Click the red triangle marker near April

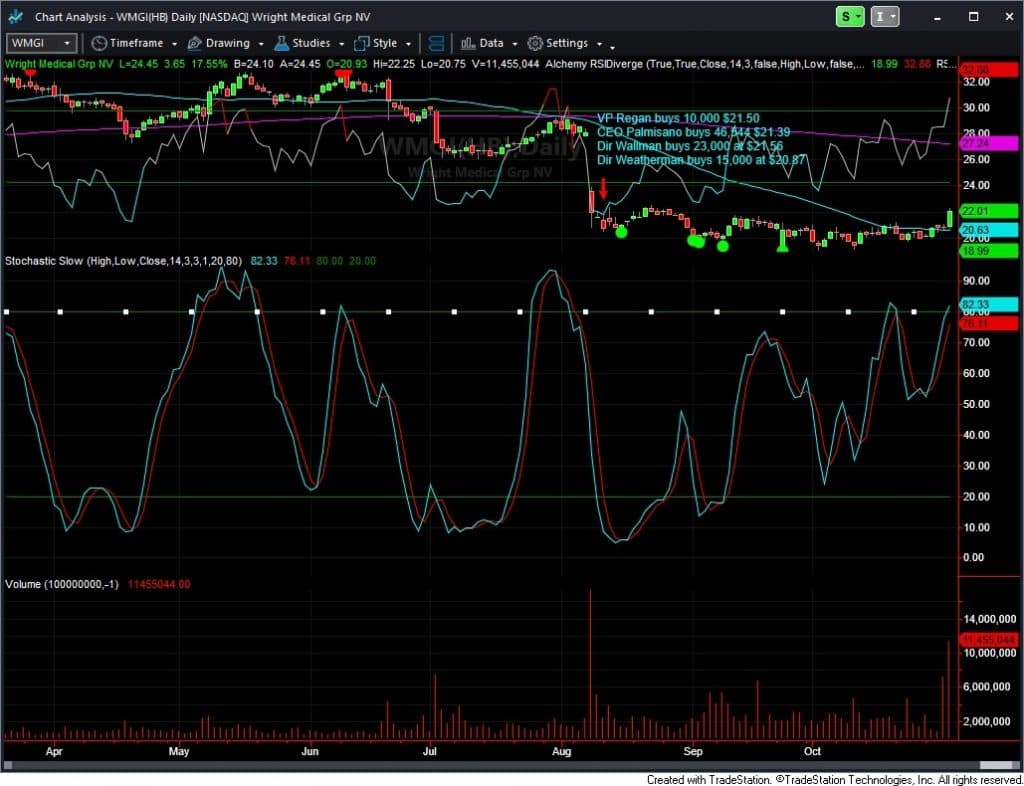point(29,75)
